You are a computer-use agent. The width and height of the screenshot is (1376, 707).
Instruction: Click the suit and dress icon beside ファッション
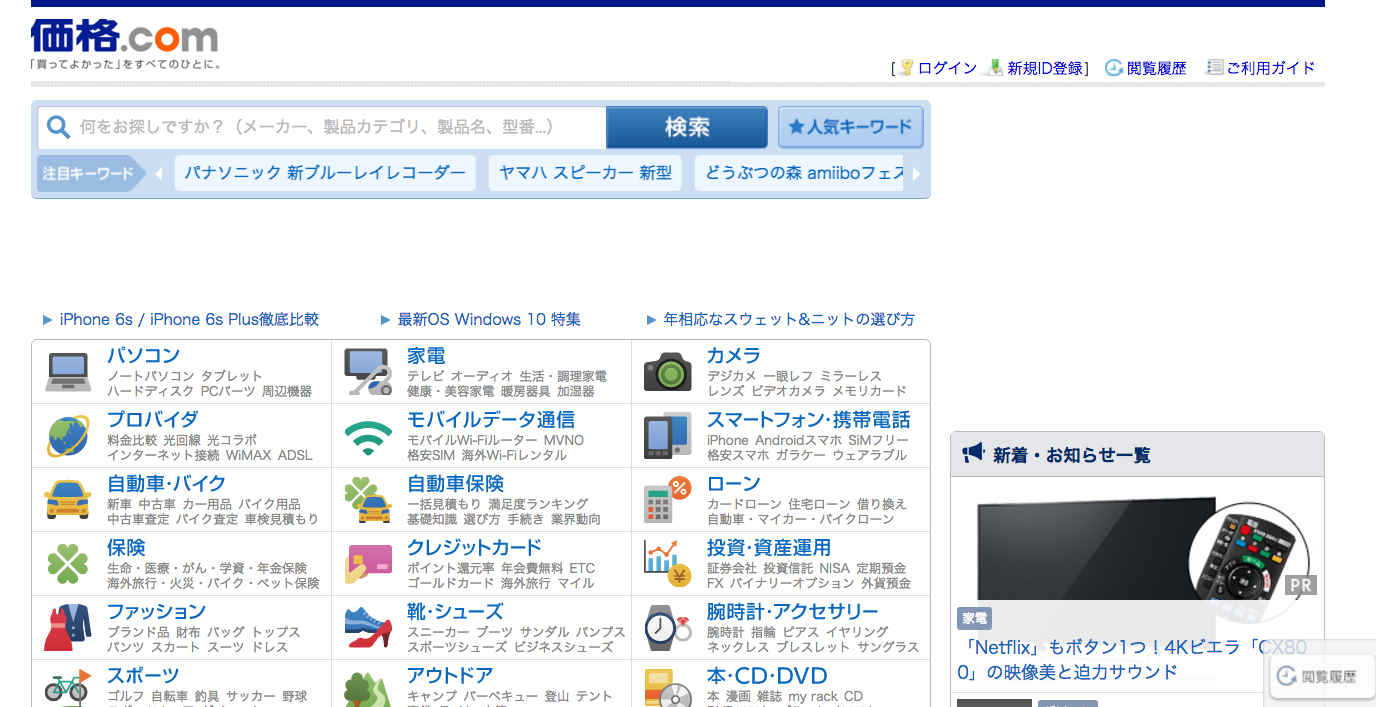[68, 627]
